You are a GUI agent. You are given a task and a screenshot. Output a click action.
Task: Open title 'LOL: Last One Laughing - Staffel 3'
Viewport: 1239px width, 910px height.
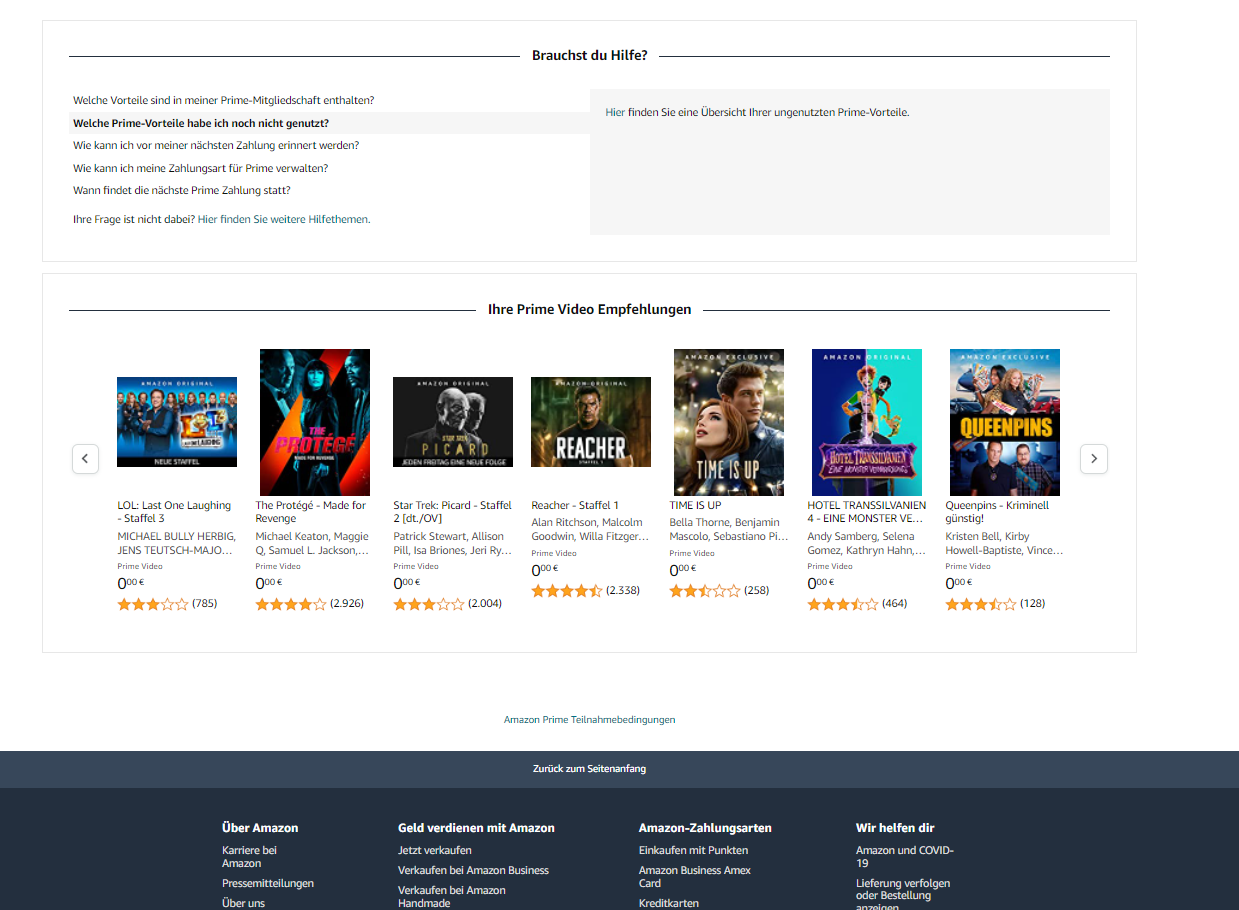(174, 512)
